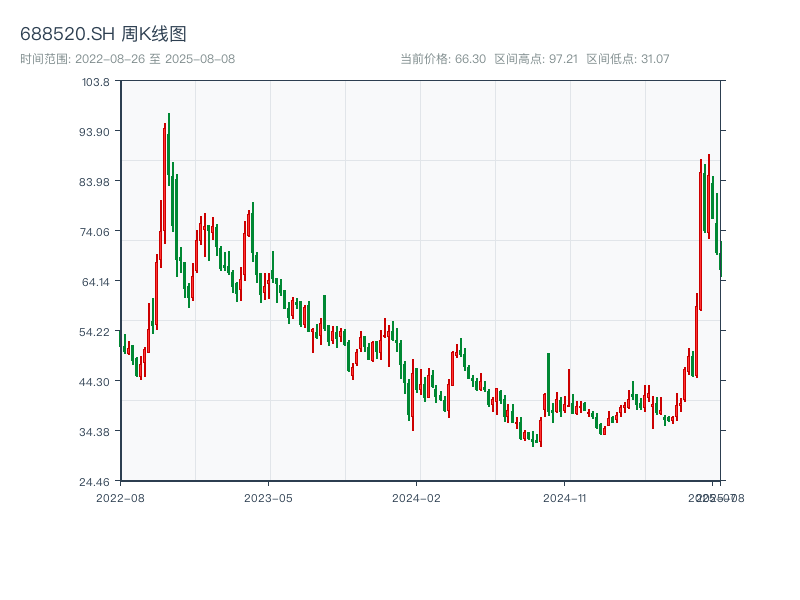This screenshot has width=800, height=600.
Task: Click the y-axis label 93.90
Action: pos(94,132)
